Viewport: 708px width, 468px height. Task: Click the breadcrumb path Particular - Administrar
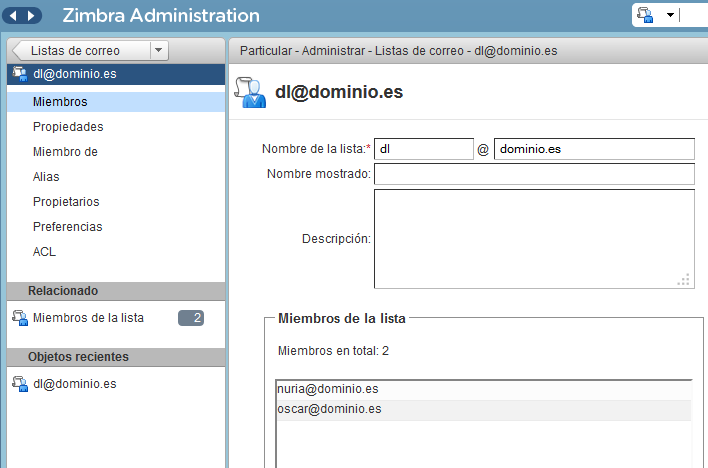pyautogui.click(x=302, y=51)
